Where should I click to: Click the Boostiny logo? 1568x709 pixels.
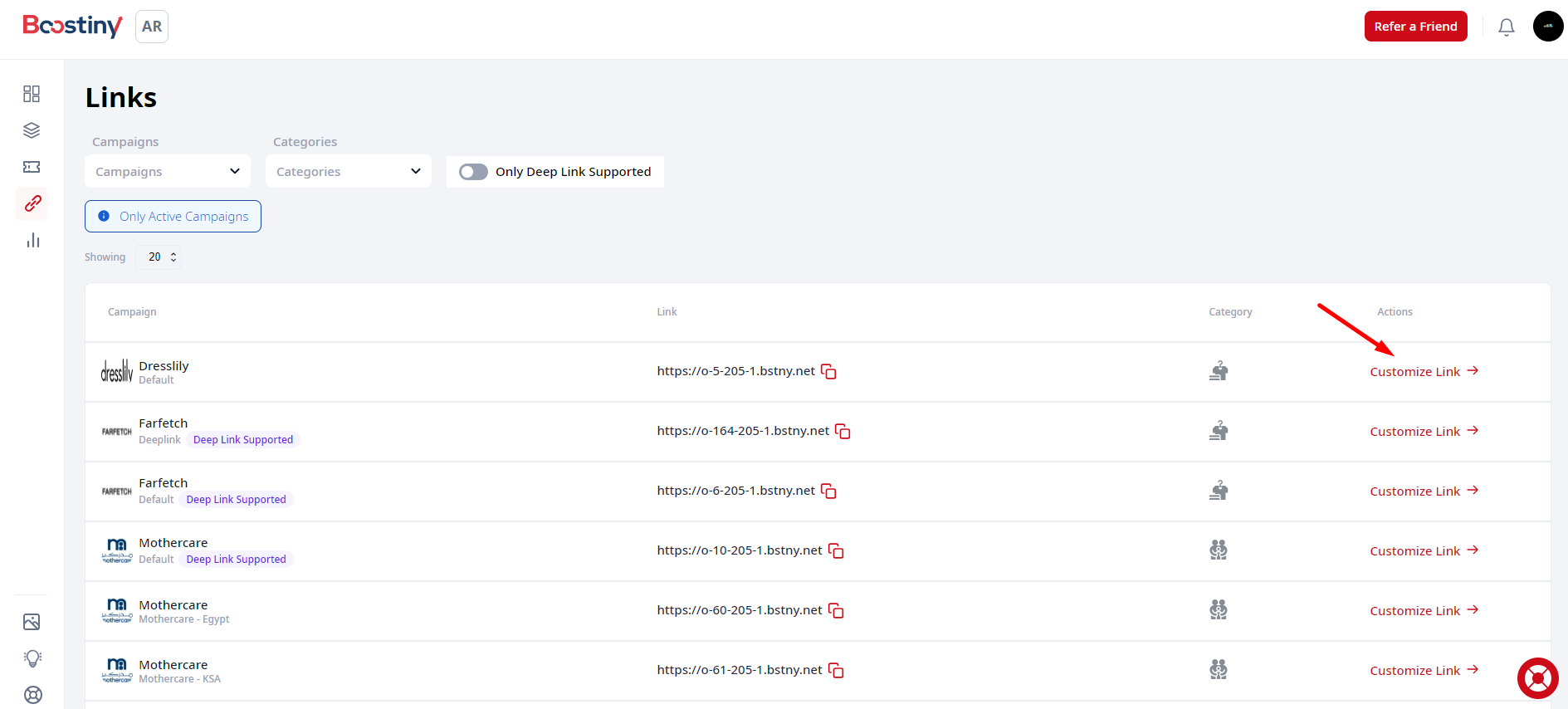tap(72, 26)
